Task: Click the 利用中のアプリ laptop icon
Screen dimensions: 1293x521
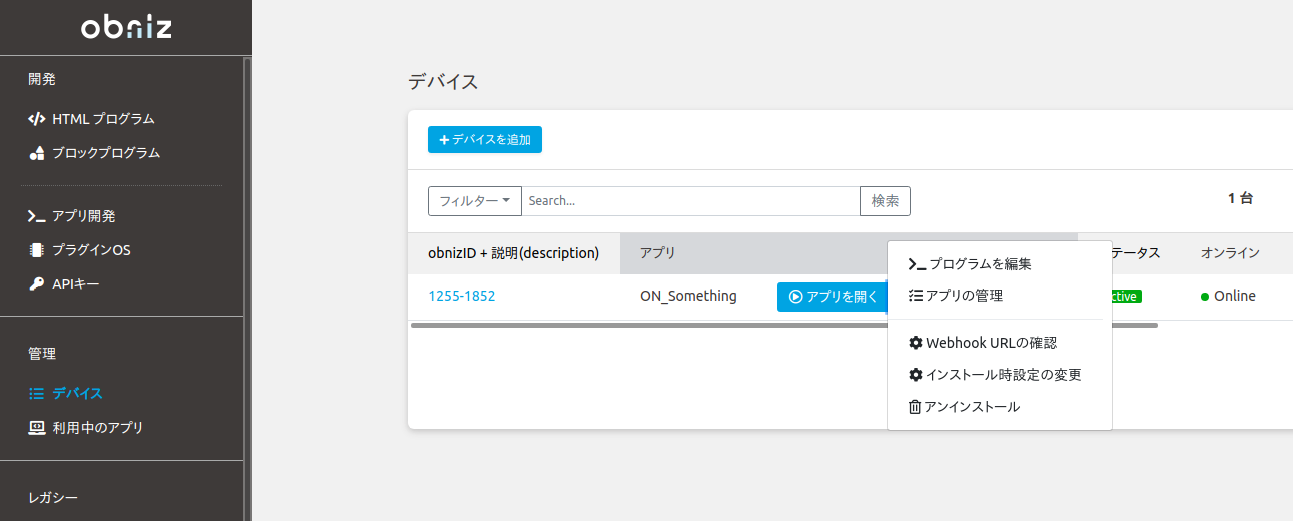Action: point(36,428)
